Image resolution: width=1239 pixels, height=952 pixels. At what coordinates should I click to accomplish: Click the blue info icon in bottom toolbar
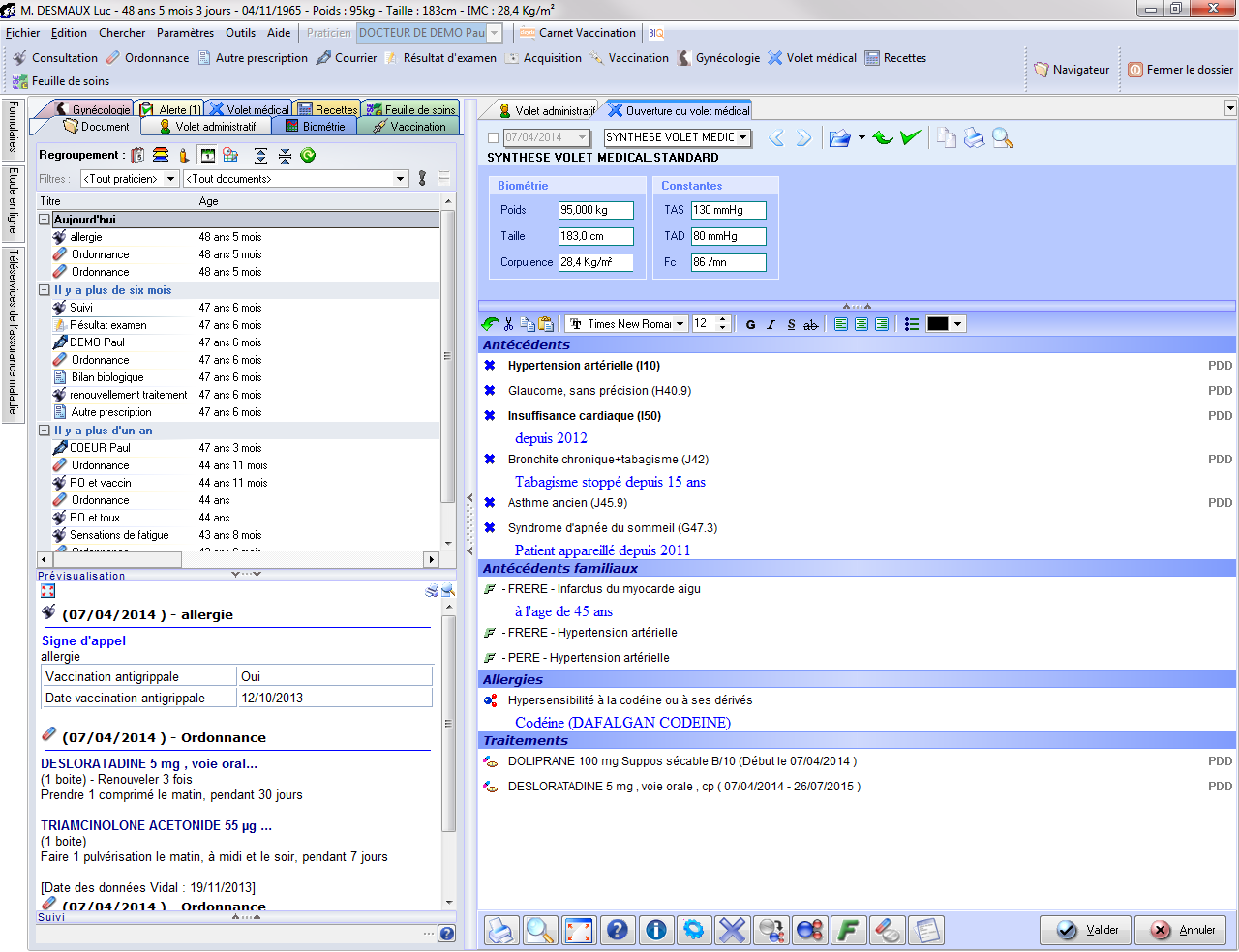pos(655,930)
